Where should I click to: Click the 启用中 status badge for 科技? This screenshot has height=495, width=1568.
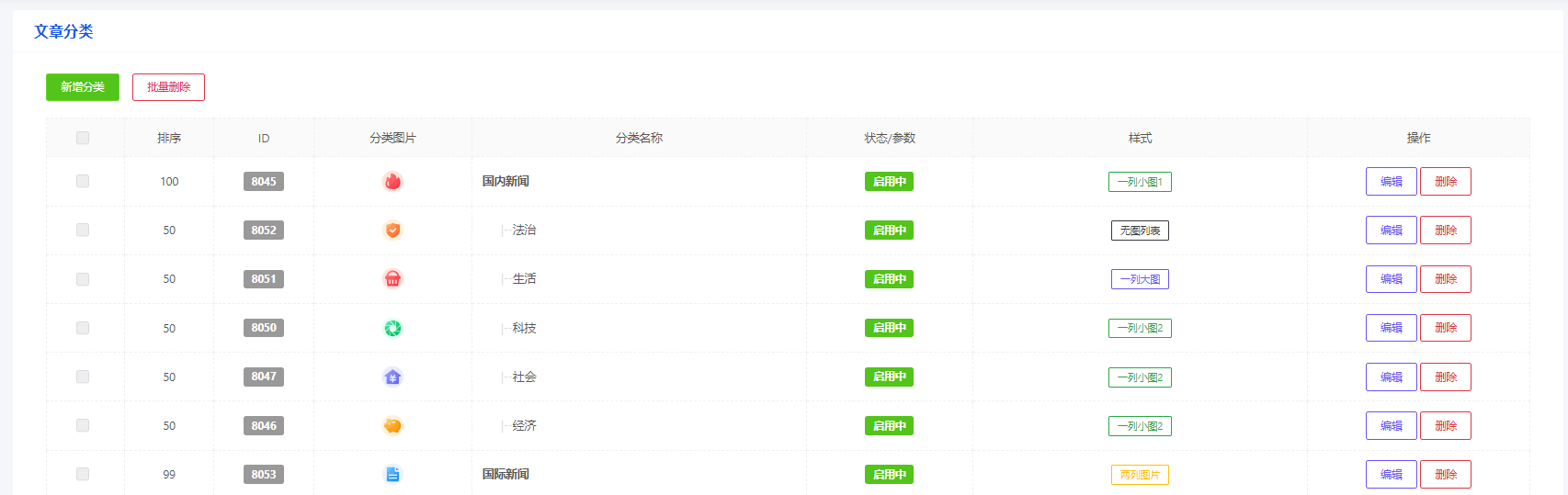click(x=889, y=328)
